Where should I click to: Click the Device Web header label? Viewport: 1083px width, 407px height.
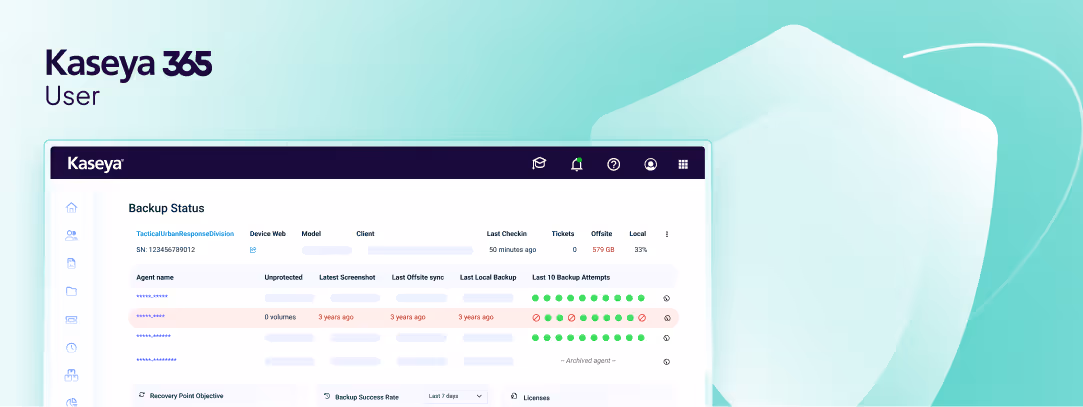point(267,234)
